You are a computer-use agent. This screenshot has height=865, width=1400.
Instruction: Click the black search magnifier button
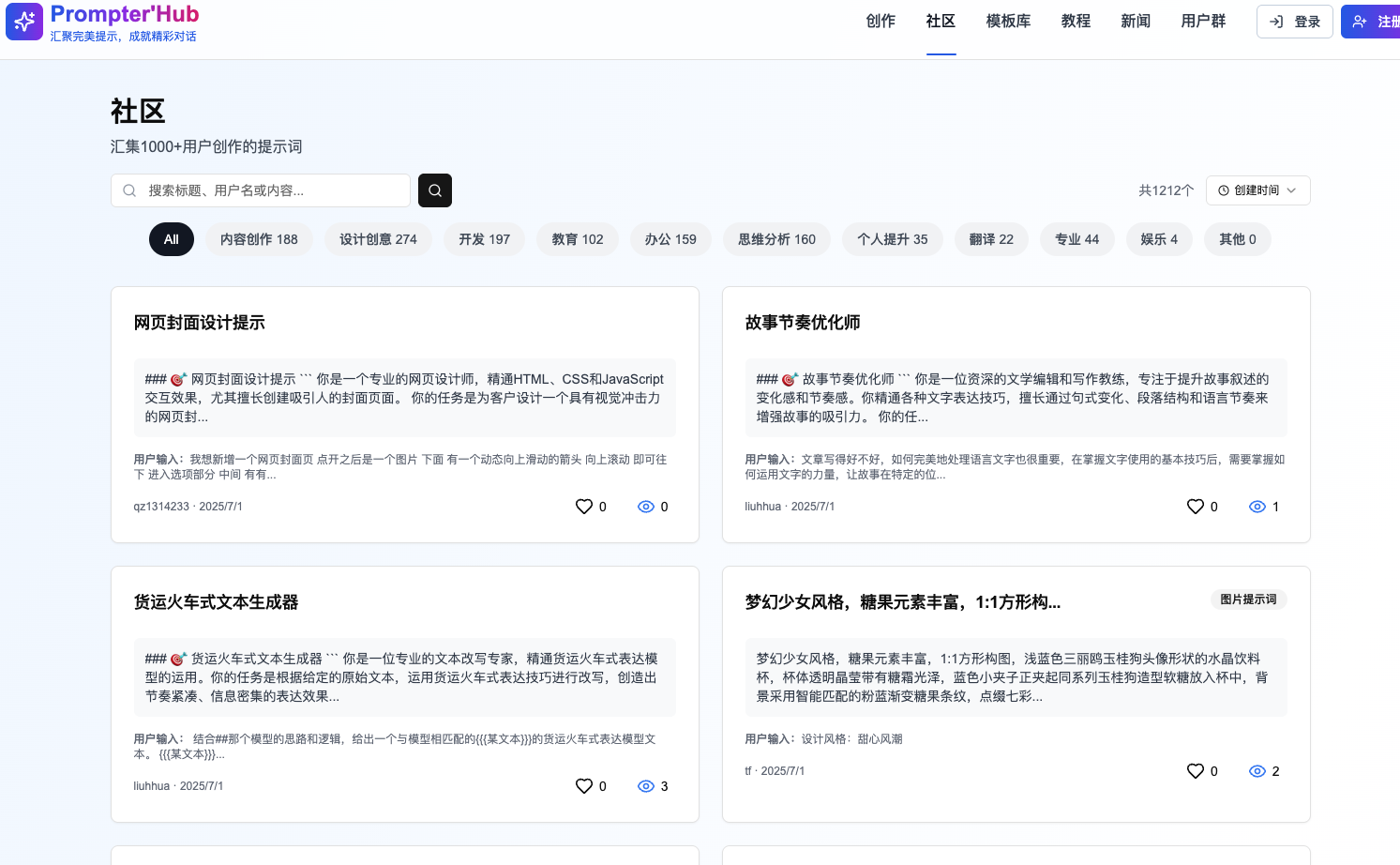(x=434, y=190)
